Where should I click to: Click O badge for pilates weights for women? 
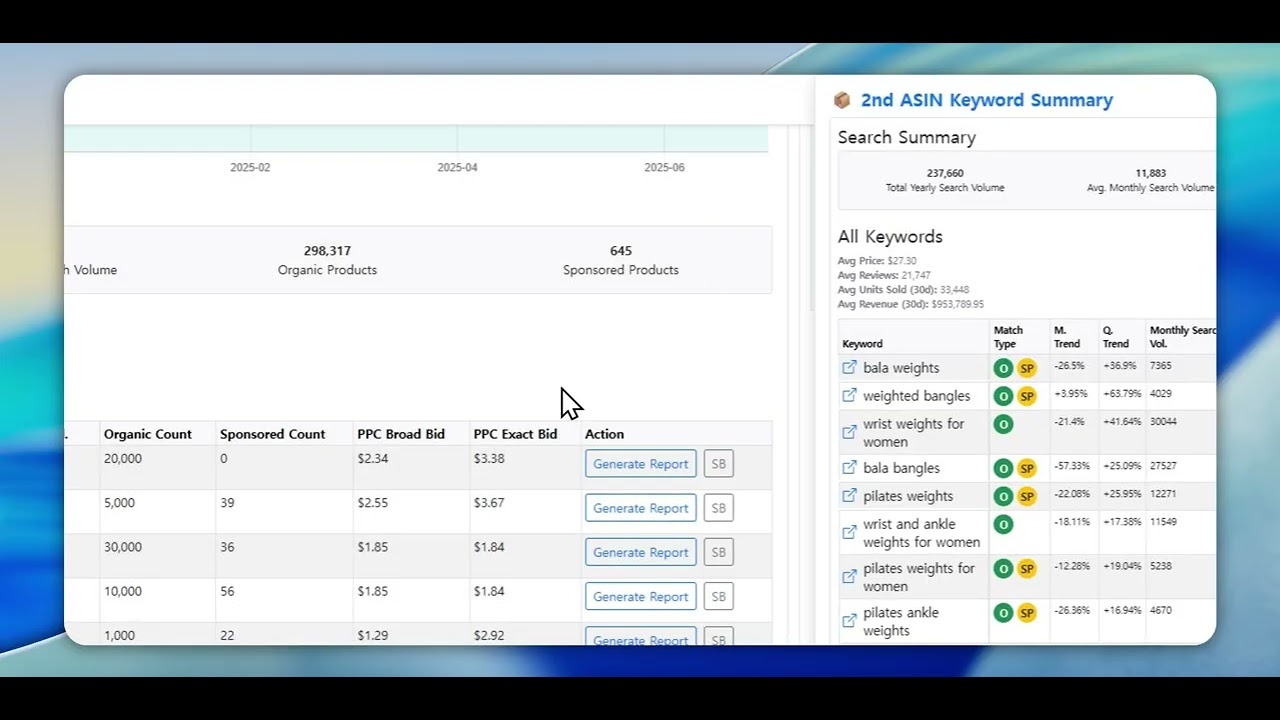click(x=1003, y=568)
